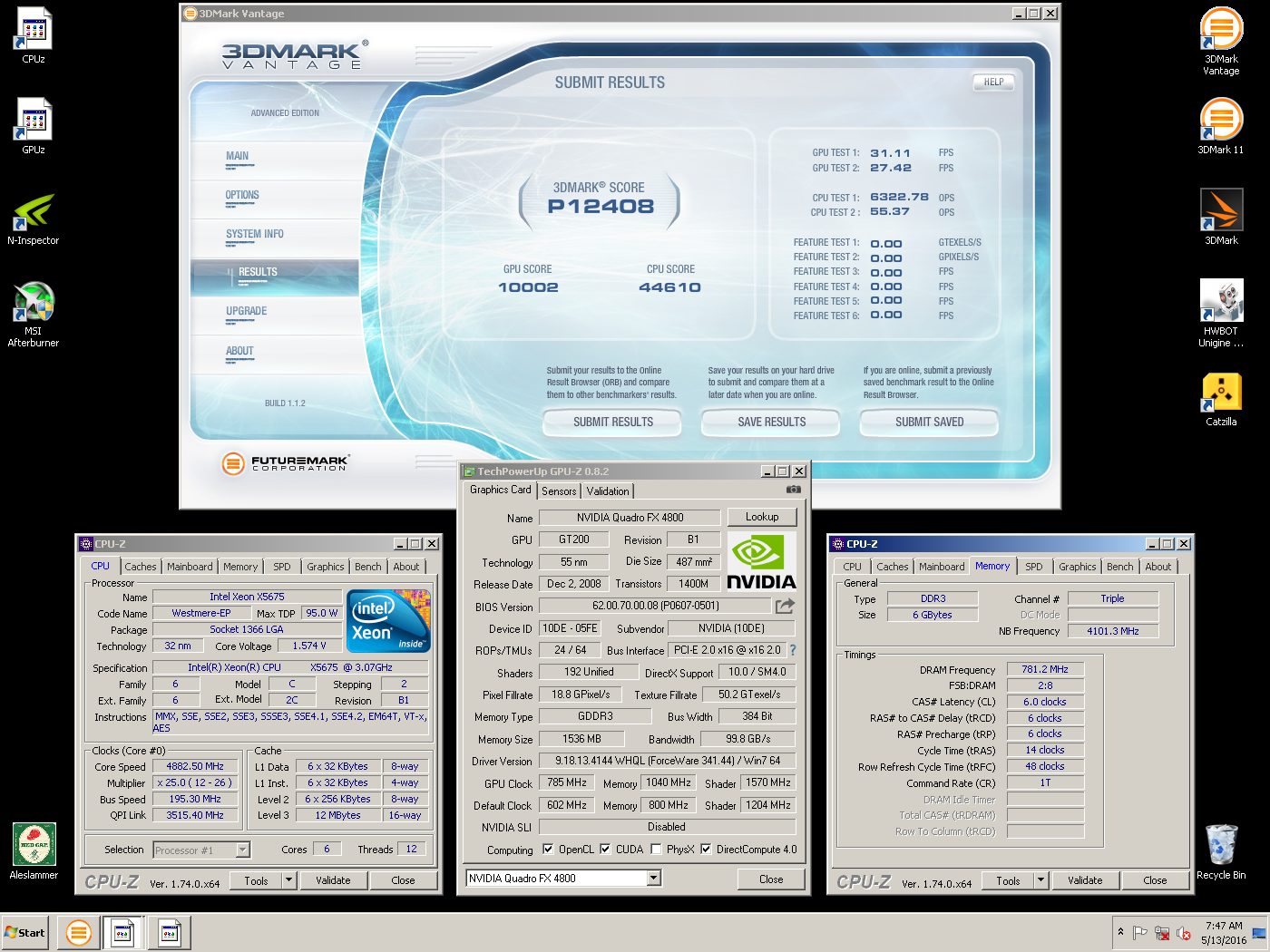The width and height of the screenshot is (1270, 952).
Task: Launch the 3DMark desktop shortcut
Action: point(1221,217)
